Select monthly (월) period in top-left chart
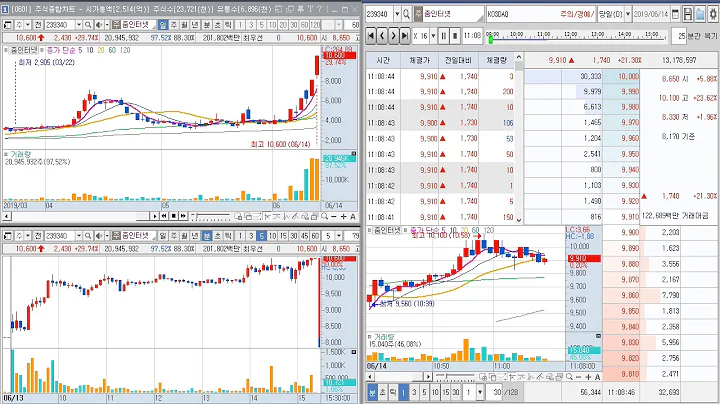The height and width of the screenshot is (404, 720). (184, 25)
